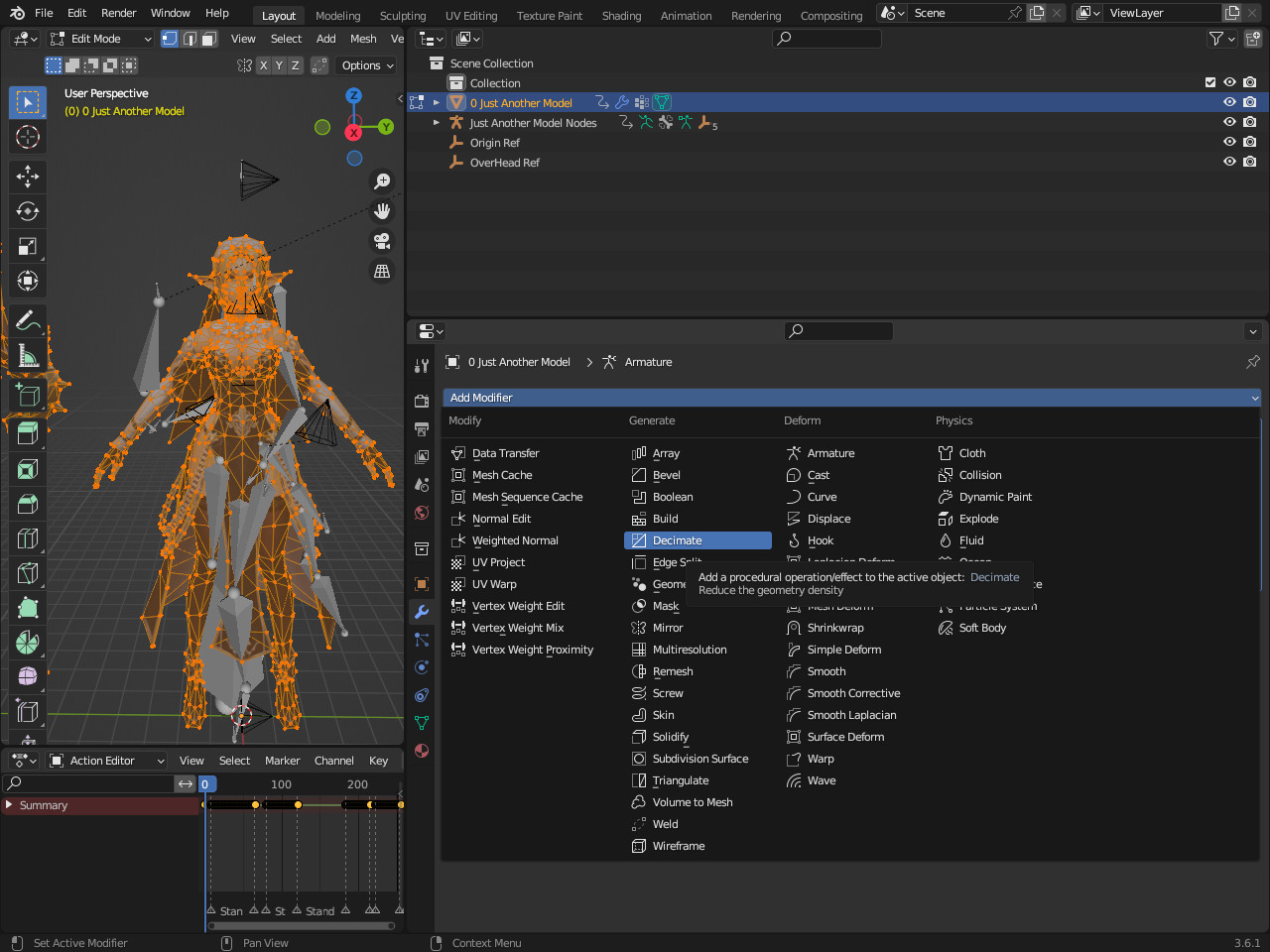Click the outliner search field
Screen dimensions: 1270x952
826,39
